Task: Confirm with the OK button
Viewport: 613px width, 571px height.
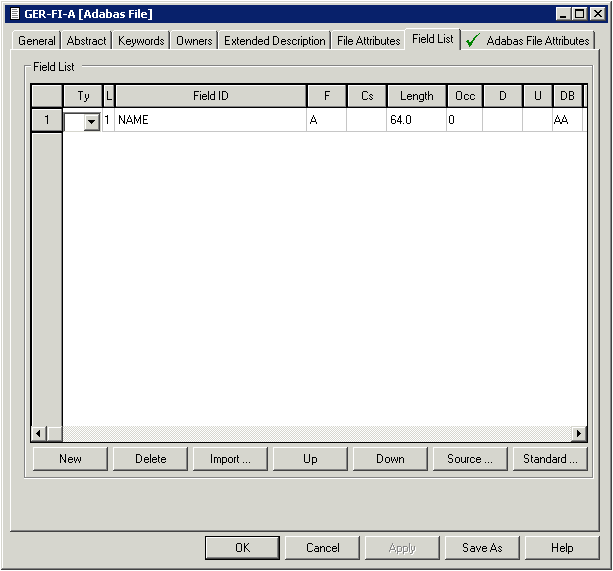Action: [x=242, y=548]
